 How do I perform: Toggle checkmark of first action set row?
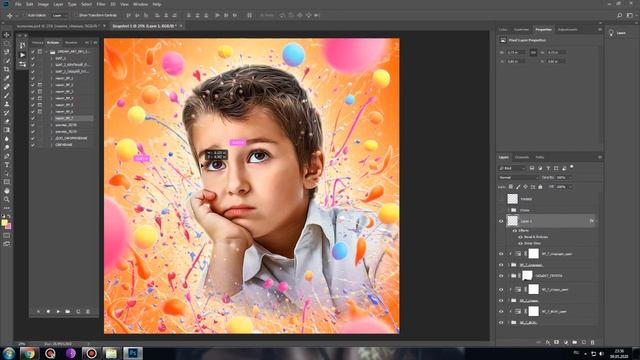tap(33, 52)
